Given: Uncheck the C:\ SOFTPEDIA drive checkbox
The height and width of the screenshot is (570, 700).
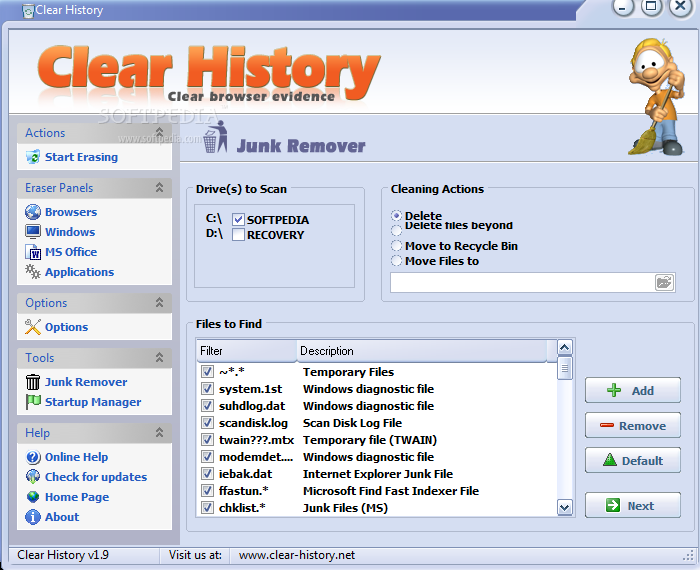Looking at the screenshot, I should click(238, 220).
